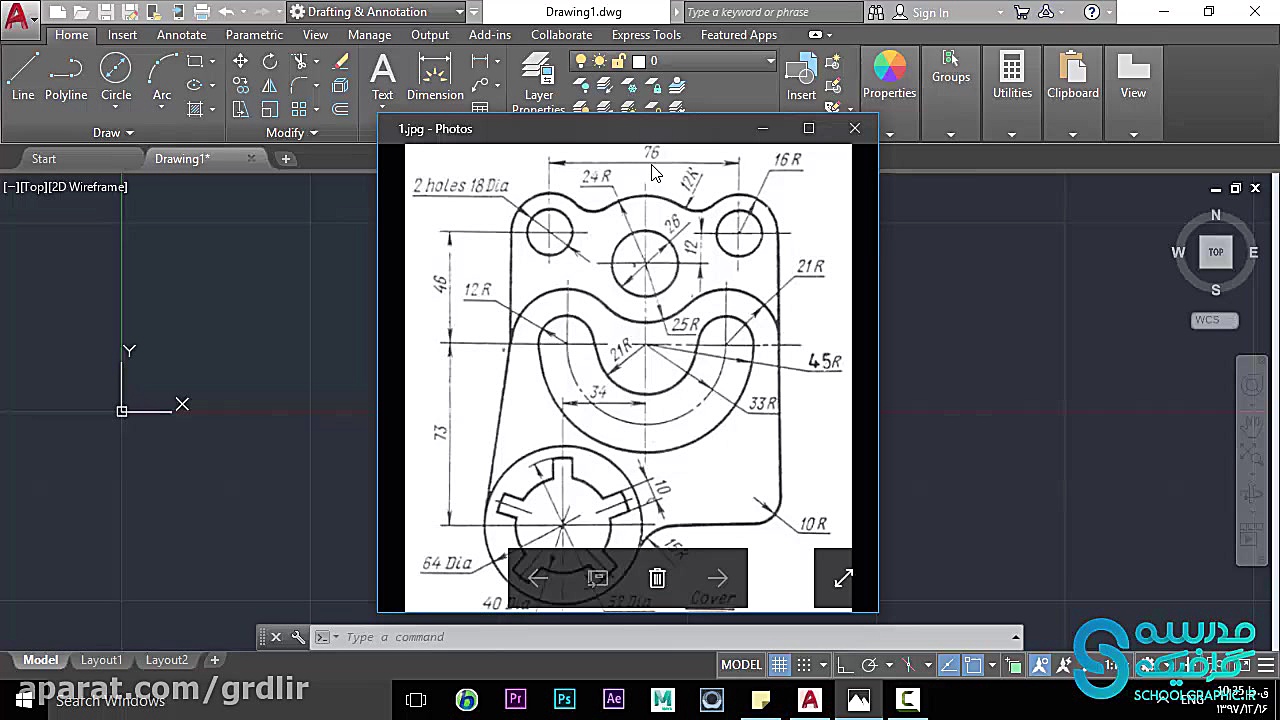Expand the Modify panel

tap(292, 132)
